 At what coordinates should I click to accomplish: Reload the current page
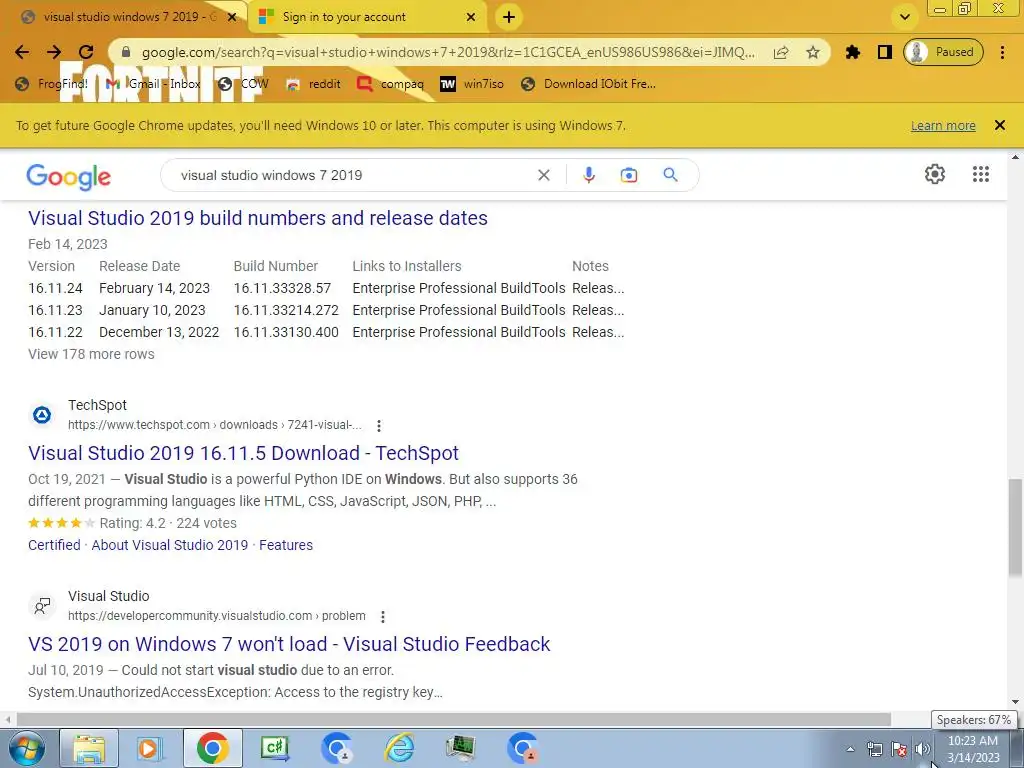tap(86, 52)
